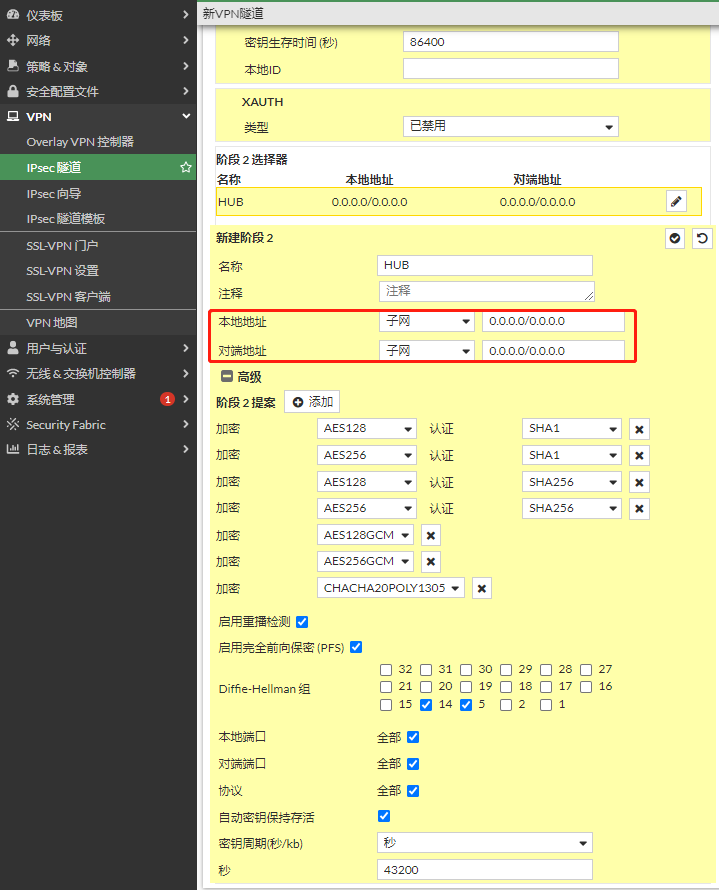The width and height of the screenshot is (719, 890).
Task: Select IPsec 向导 menu item
Action: (54, 194)
